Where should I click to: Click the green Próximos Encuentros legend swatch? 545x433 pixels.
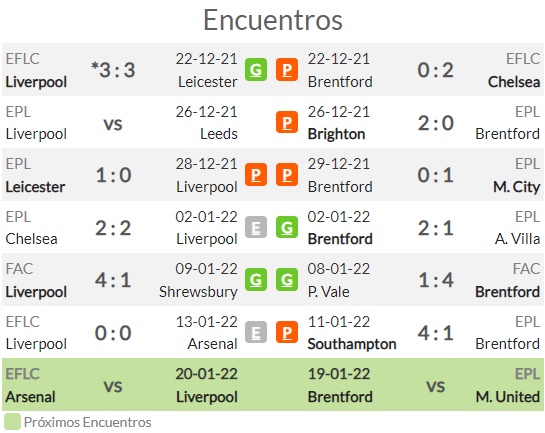pyautogui.click(x=12, y=422)
